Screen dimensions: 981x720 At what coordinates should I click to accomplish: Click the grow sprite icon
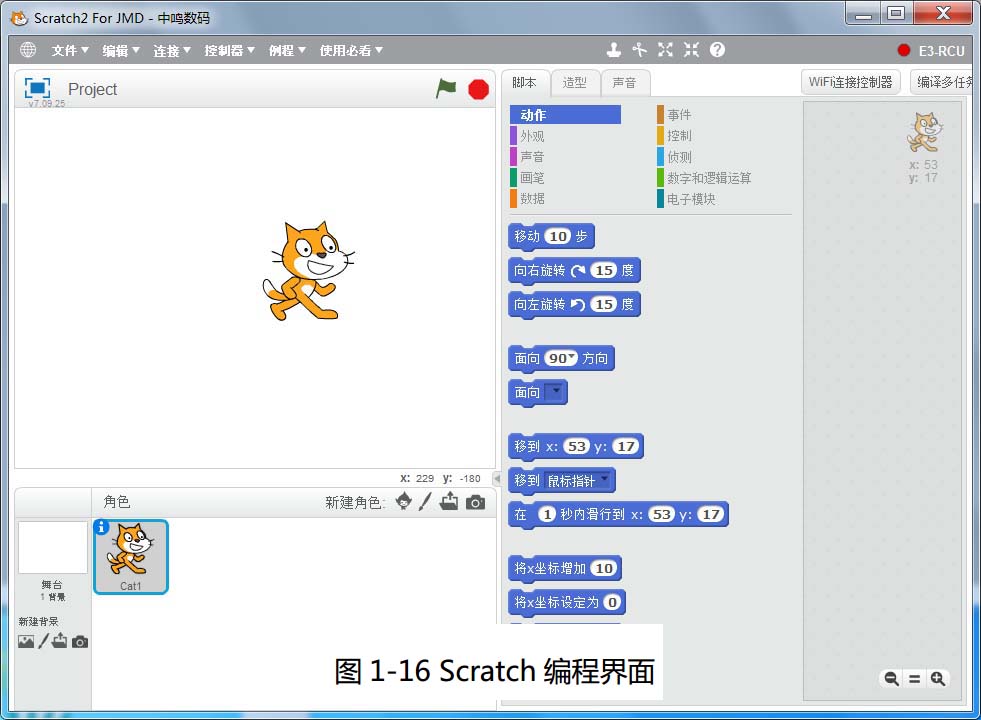pos(665,50)
